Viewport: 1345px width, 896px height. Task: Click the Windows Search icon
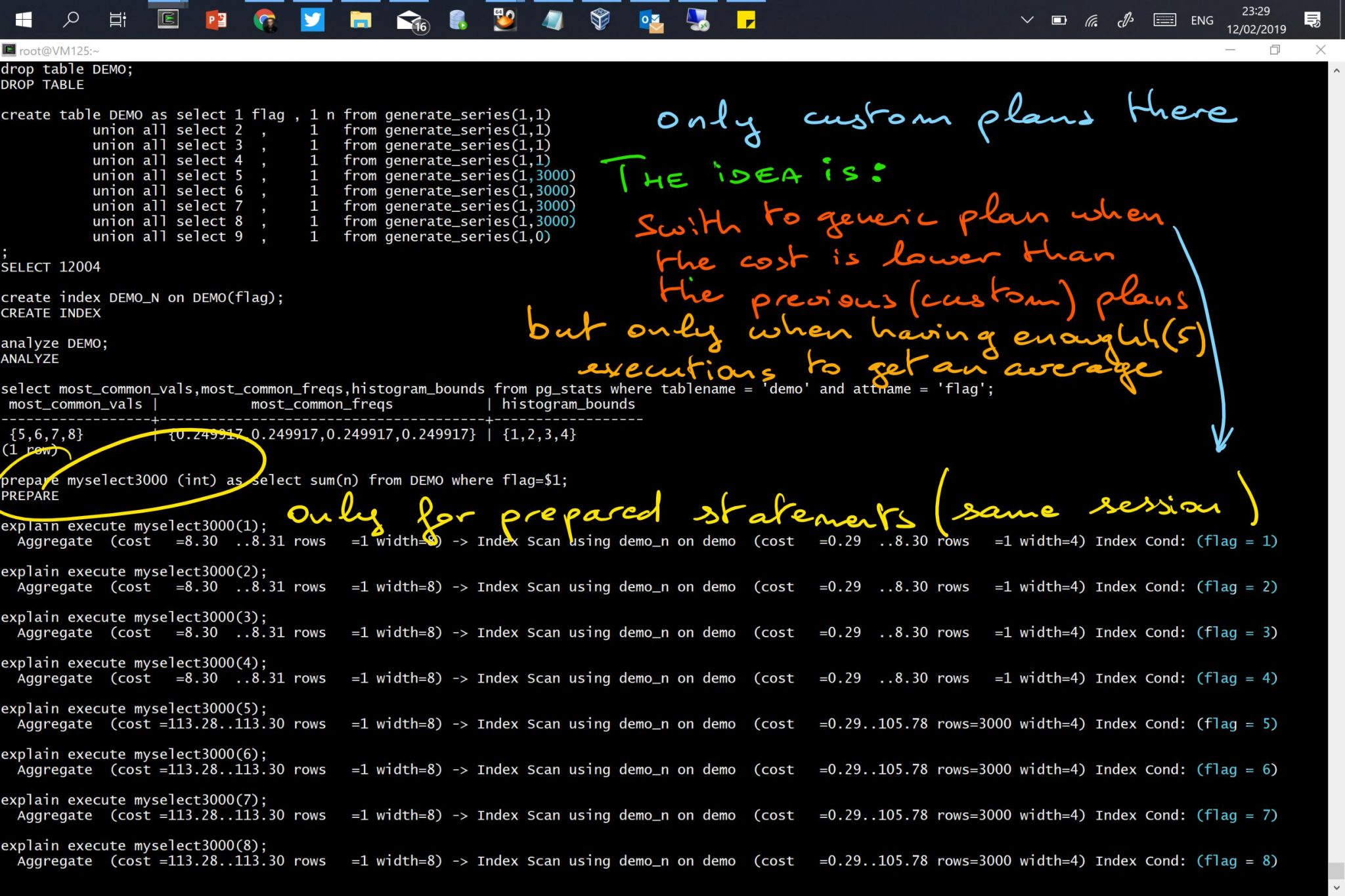tap(71, 20)
